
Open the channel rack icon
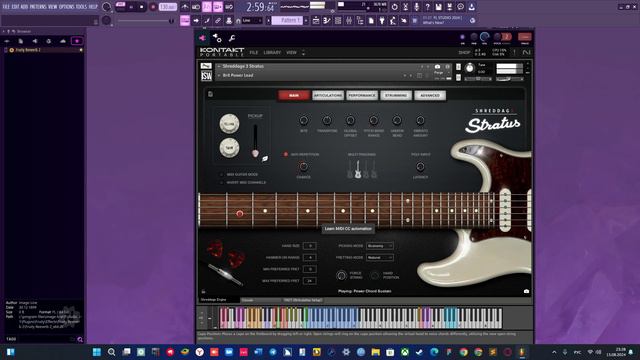pyautogui.click(x=338, y=20)
